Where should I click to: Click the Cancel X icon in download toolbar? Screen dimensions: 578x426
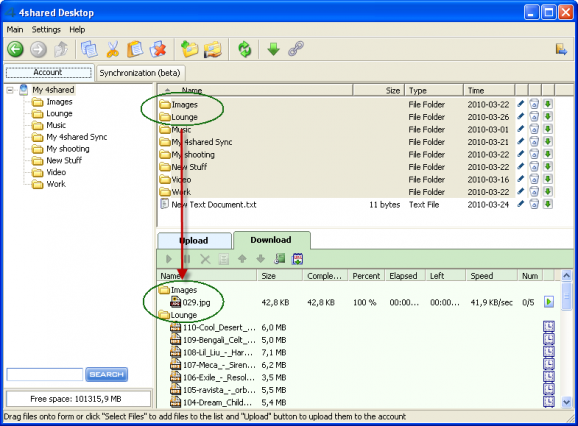click(x=205, y=259)
